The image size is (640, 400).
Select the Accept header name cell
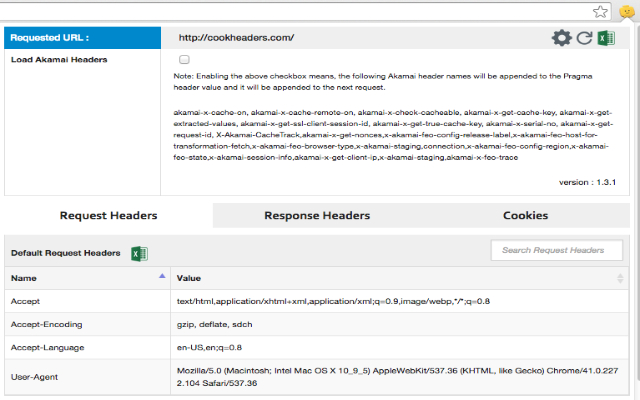(87, 301)
